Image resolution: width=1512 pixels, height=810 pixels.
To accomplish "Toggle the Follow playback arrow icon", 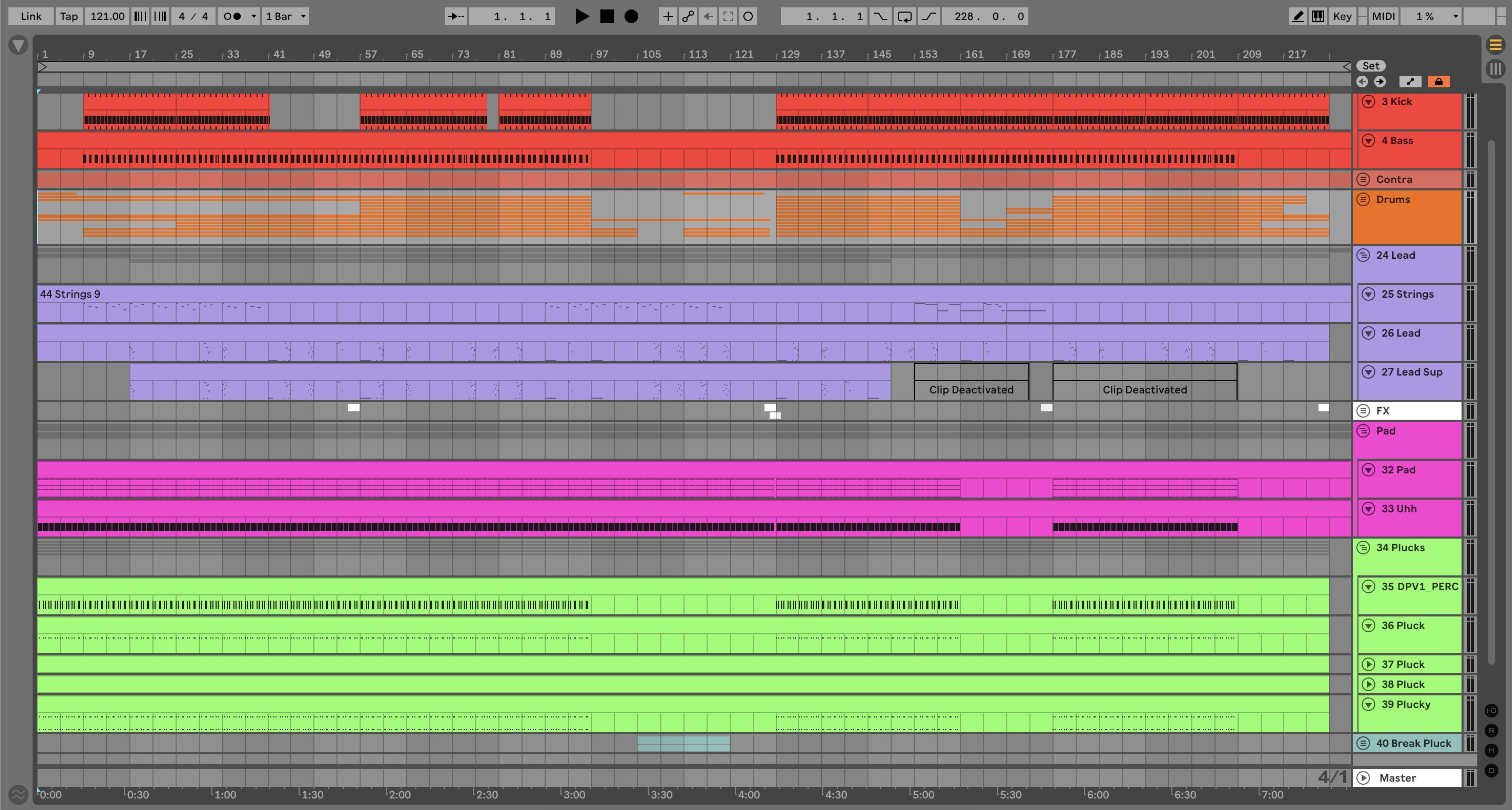I will pyautogui.click(x=455, y=16).
